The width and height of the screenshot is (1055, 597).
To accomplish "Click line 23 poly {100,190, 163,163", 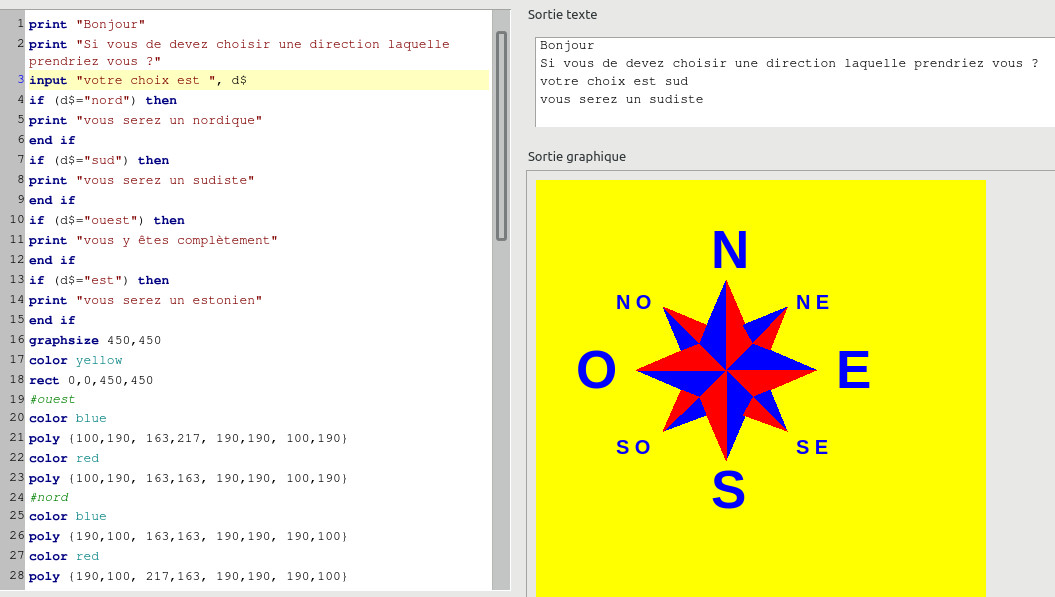I will [x=188, y=479].
